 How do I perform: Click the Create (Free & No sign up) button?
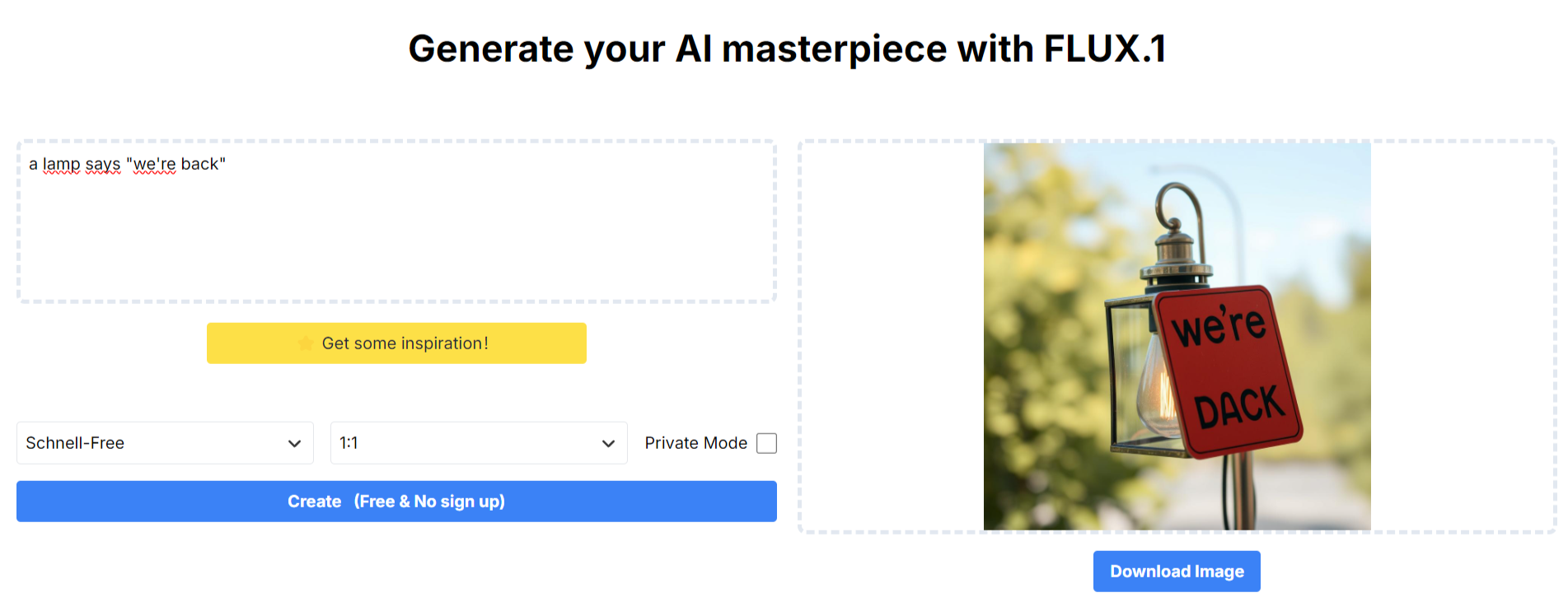(x=396, y=502)
